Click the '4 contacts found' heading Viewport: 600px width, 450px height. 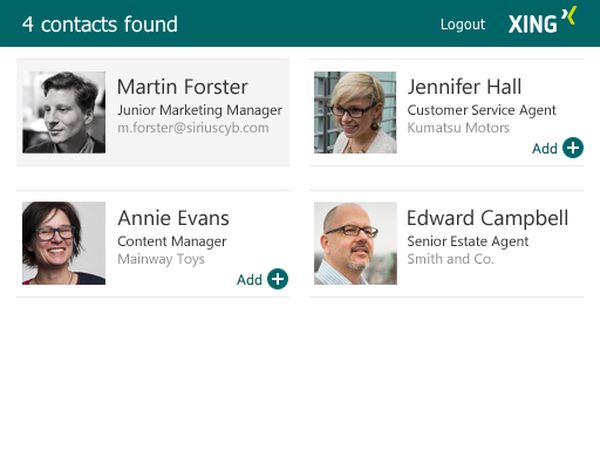pos(100,24)
